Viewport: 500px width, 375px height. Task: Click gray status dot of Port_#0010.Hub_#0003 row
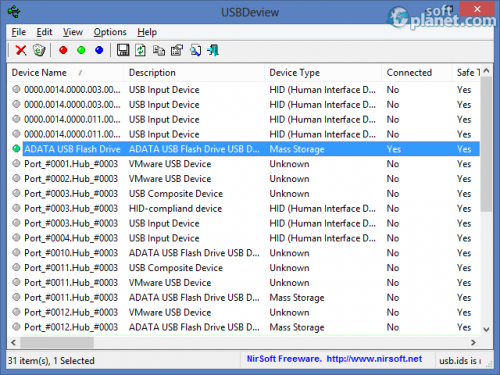click(x=16, y=252)
